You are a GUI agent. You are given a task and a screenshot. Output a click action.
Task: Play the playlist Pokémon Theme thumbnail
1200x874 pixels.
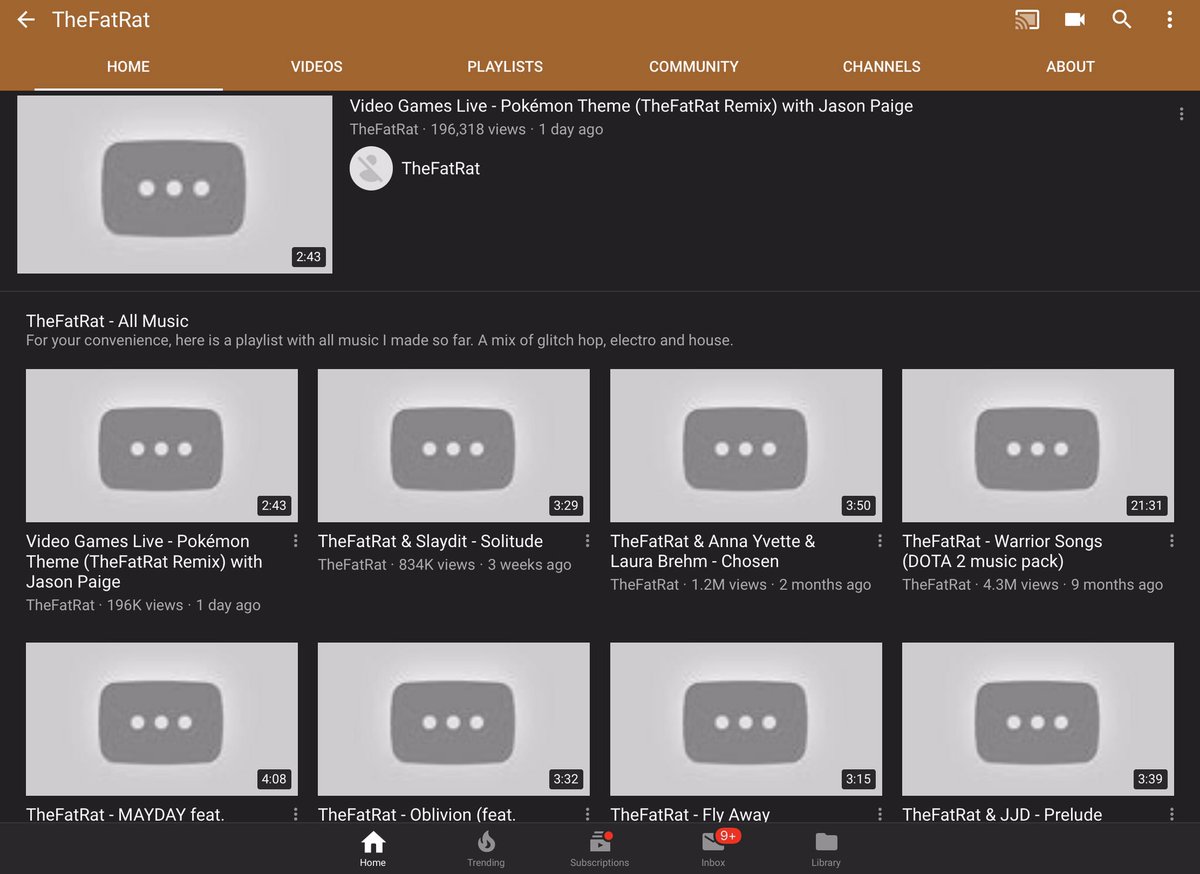[162, 446]
